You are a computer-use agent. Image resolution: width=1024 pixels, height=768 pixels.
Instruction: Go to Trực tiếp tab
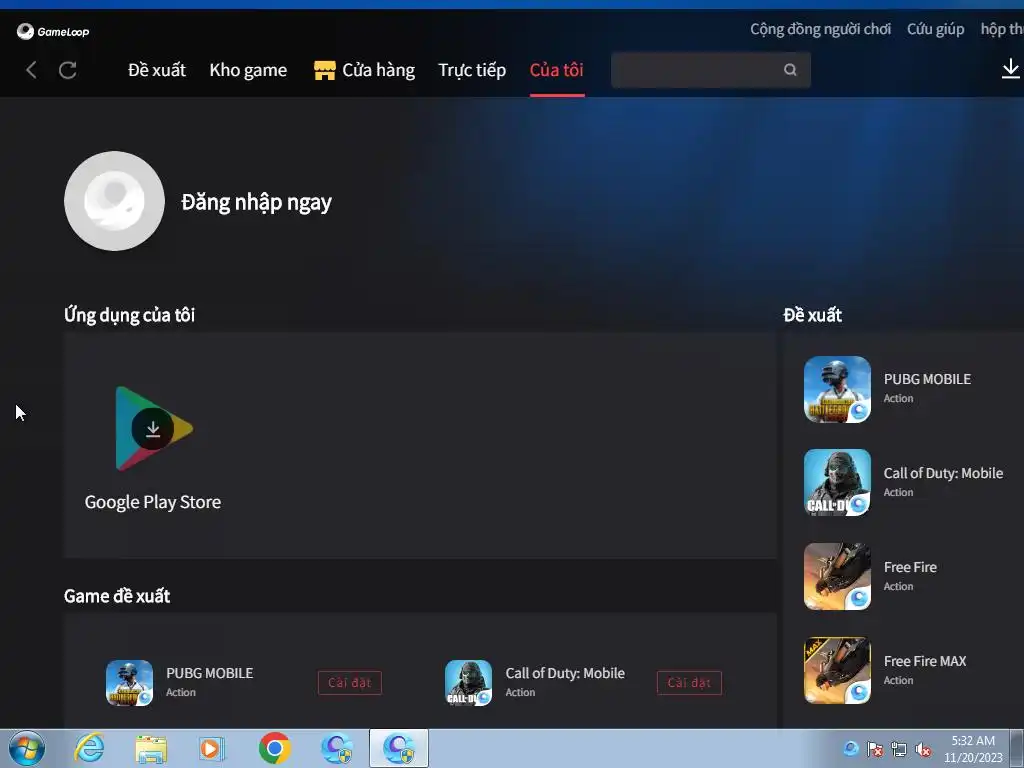pyautogui.click(x=472, y=70)
